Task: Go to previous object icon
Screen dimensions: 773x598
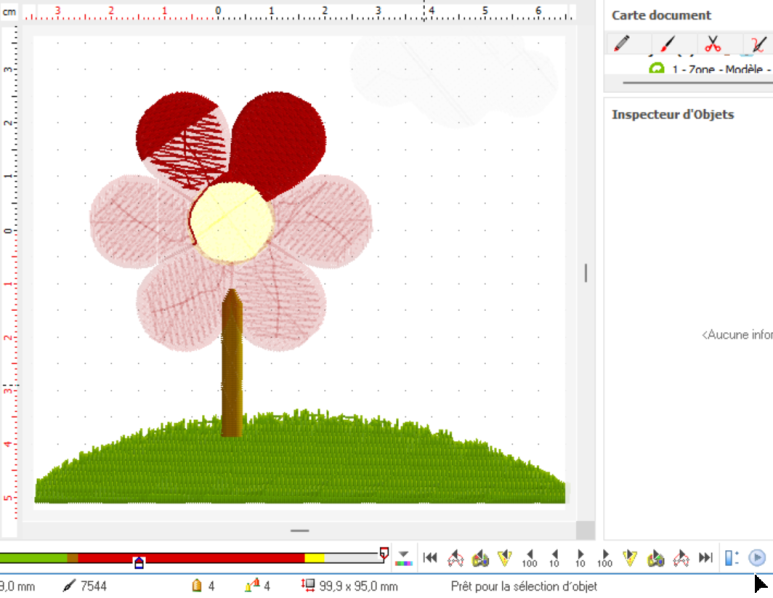Action: [481, 559]
